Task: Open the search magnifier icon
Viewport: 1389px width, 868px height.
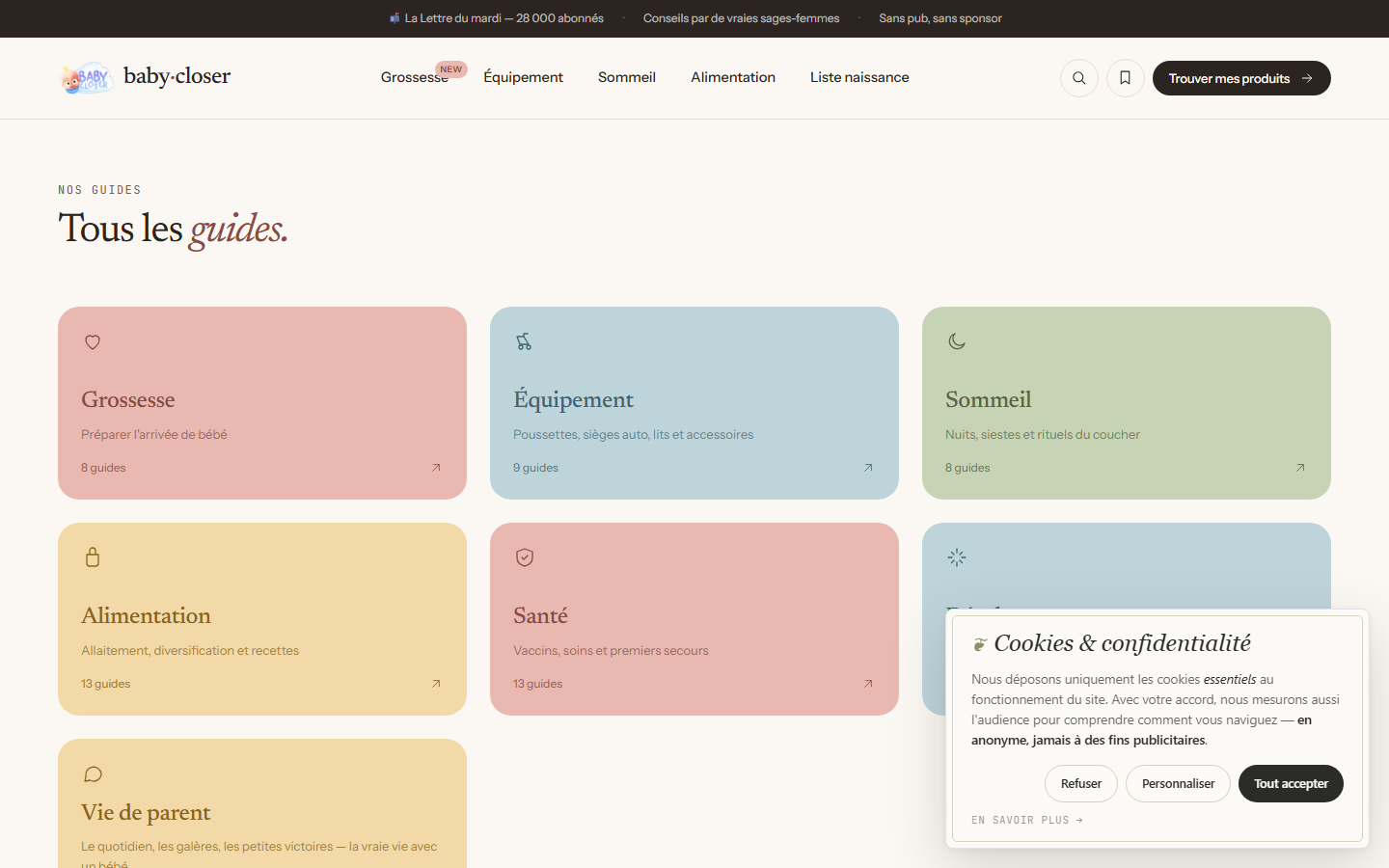Action: click(1079, 78)
